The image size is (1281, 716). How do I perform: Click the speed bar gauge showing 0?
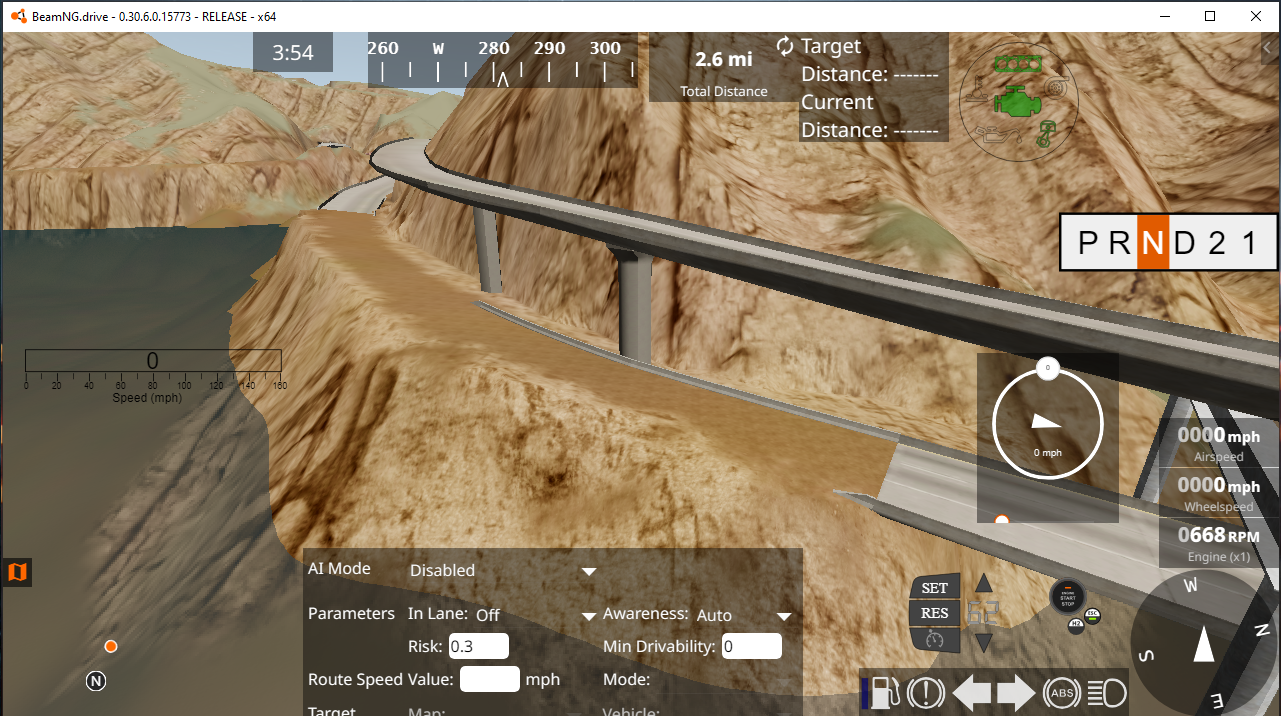coord(153,361)
